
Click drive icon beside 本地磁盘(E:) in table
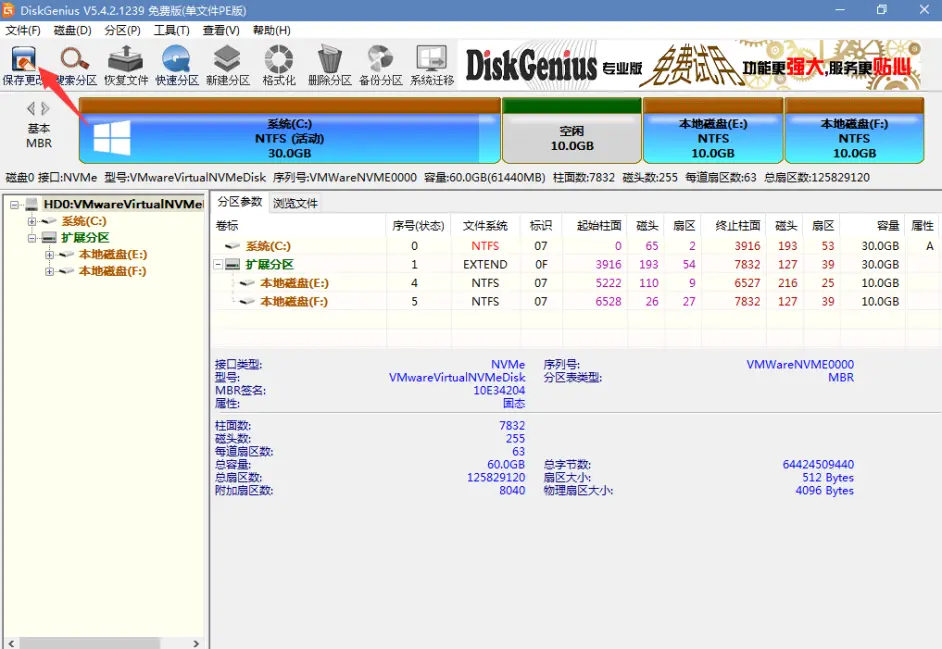point(247,283)
